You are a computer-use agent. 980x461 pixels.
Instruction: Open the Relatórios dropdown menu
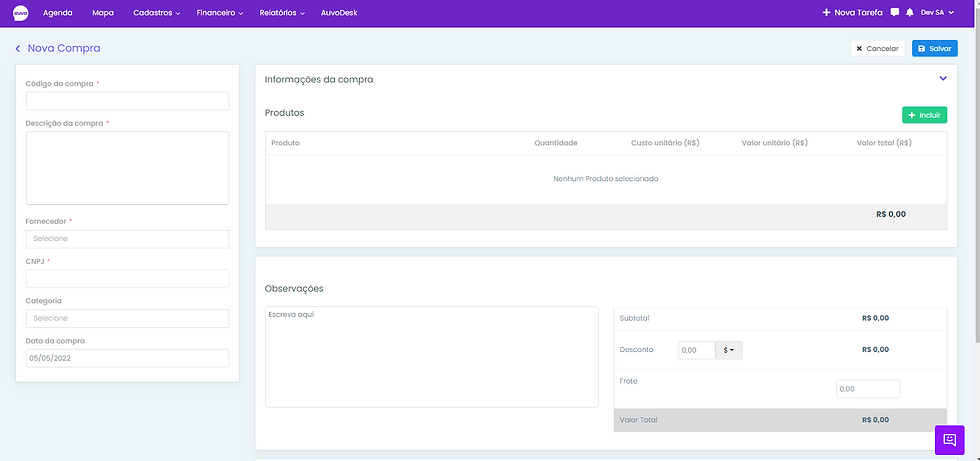click(x=282, y=12)
